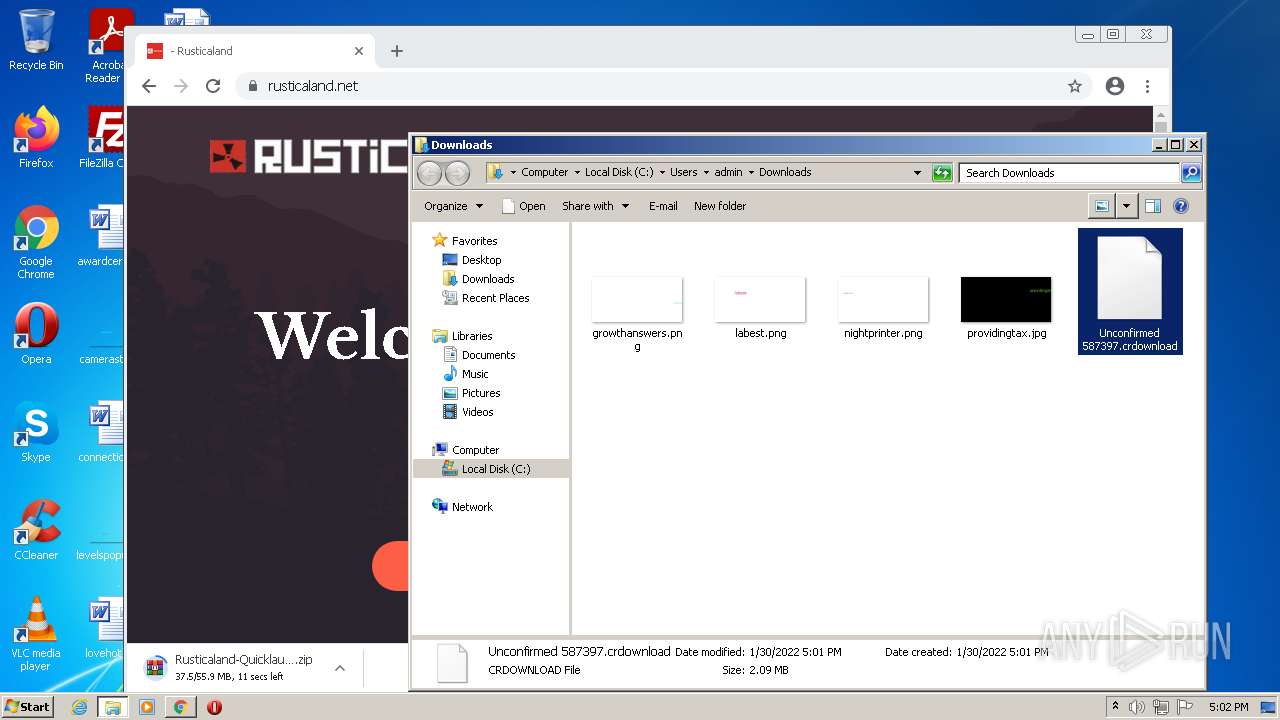The height and width of the screenshot is (720, 1280).
Task: Toggle the preview pane
Action: click(1153, 206)
